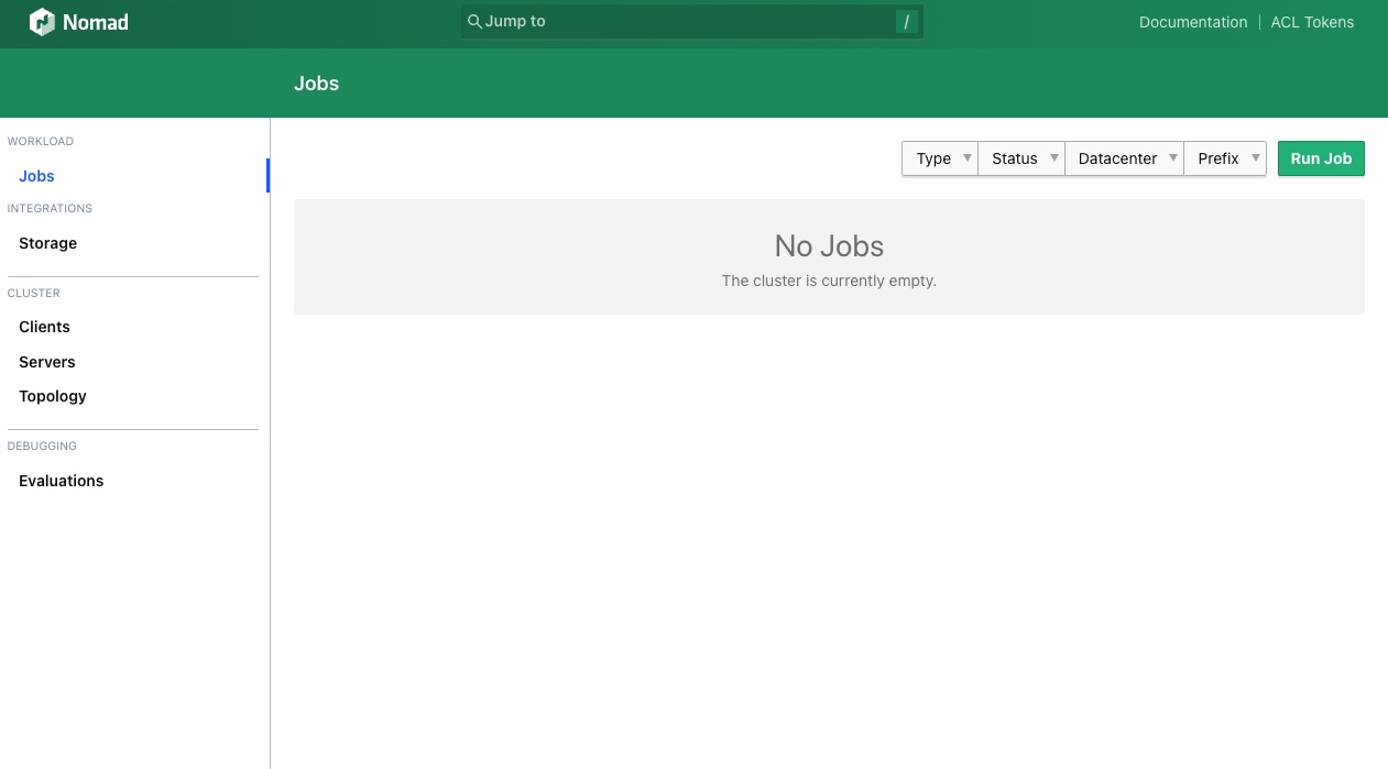The width and height of the screenshot is (1388, 769).
Task: Go to the Evaluations debugging page
Action: click(61, 480)
